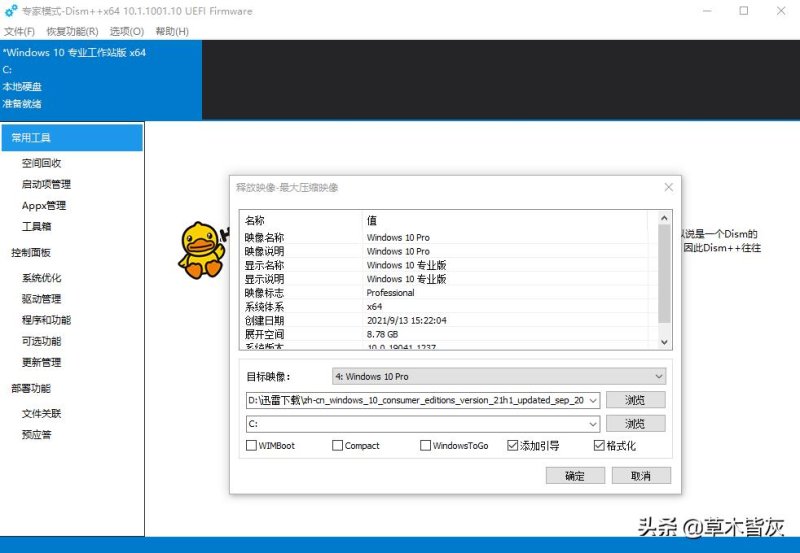Click the scrollbar down arrow in image info list
Viewport: 800px width, 553px height.
point(664,341)
